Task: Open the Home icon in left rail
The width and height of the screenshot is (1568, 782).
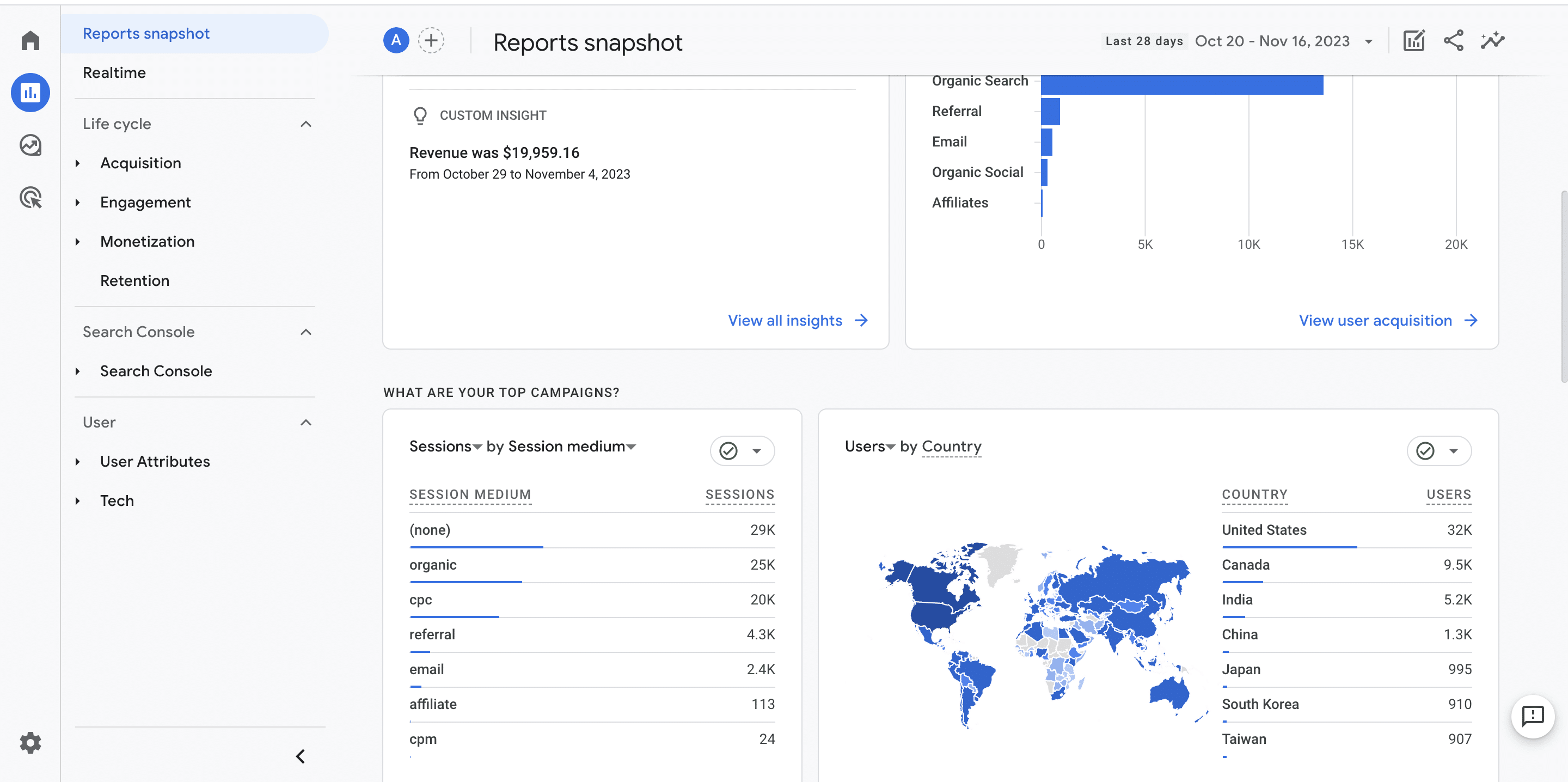Action: pos(30,41)
